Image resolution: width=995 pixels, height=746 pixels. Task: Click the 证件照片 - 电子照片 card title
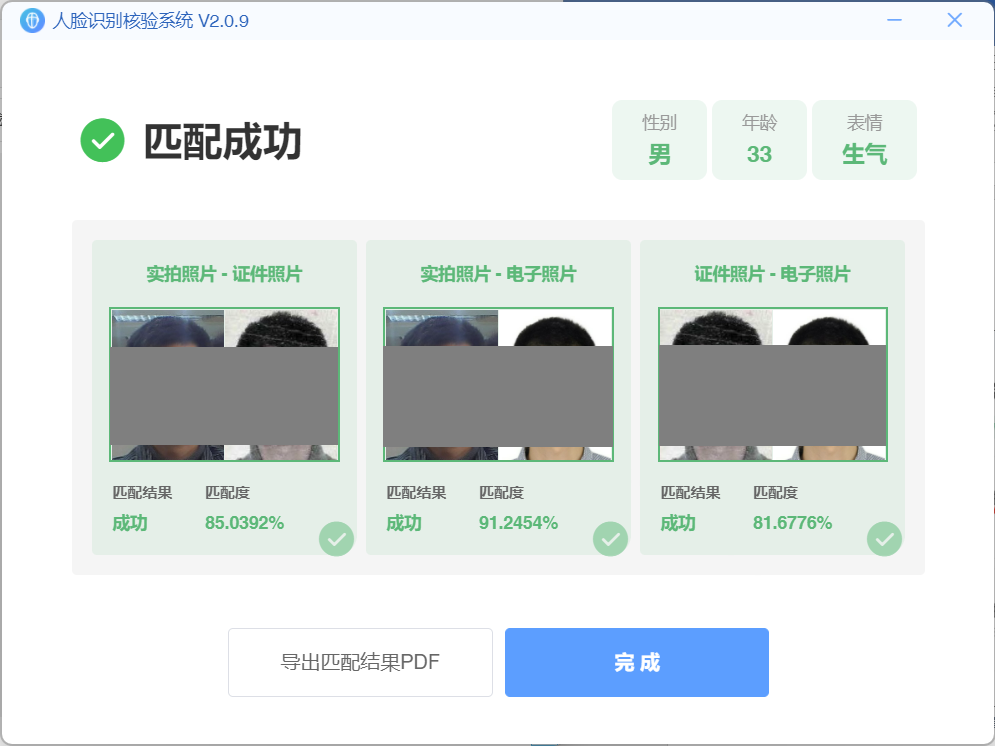click(x=772, y=274)
